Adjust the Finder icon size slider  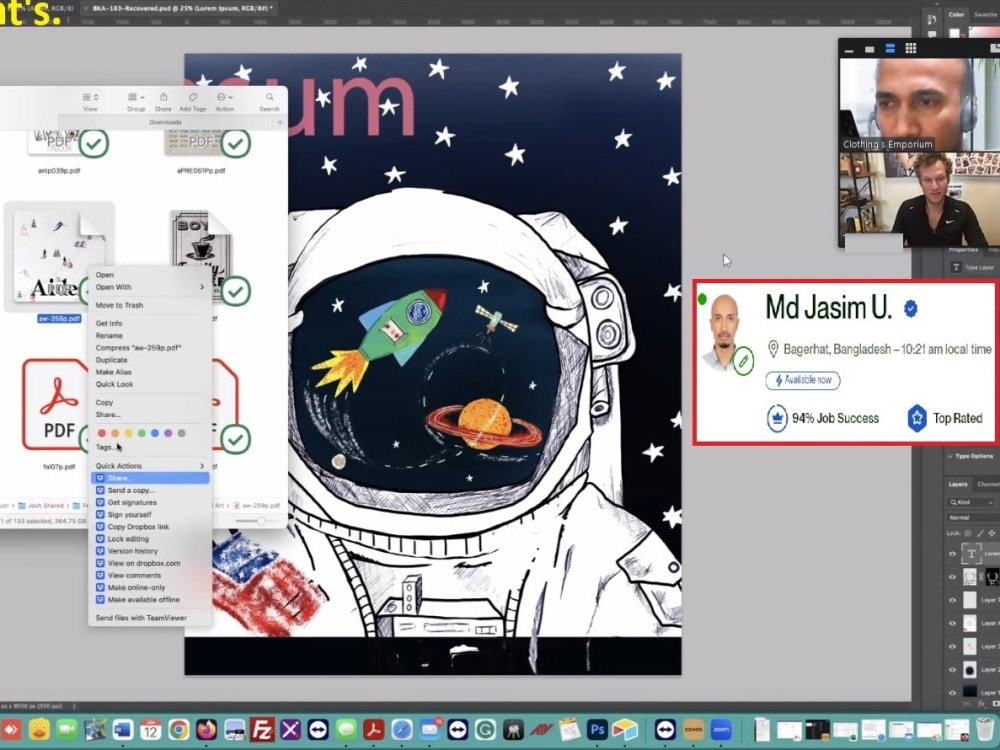(x=261, y=521)
